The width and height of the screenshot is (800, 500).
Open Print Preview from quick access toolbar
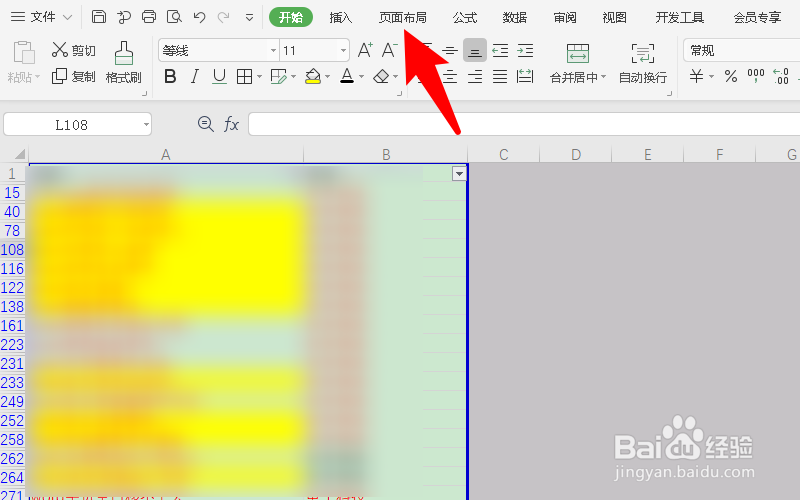click(174, 17)
